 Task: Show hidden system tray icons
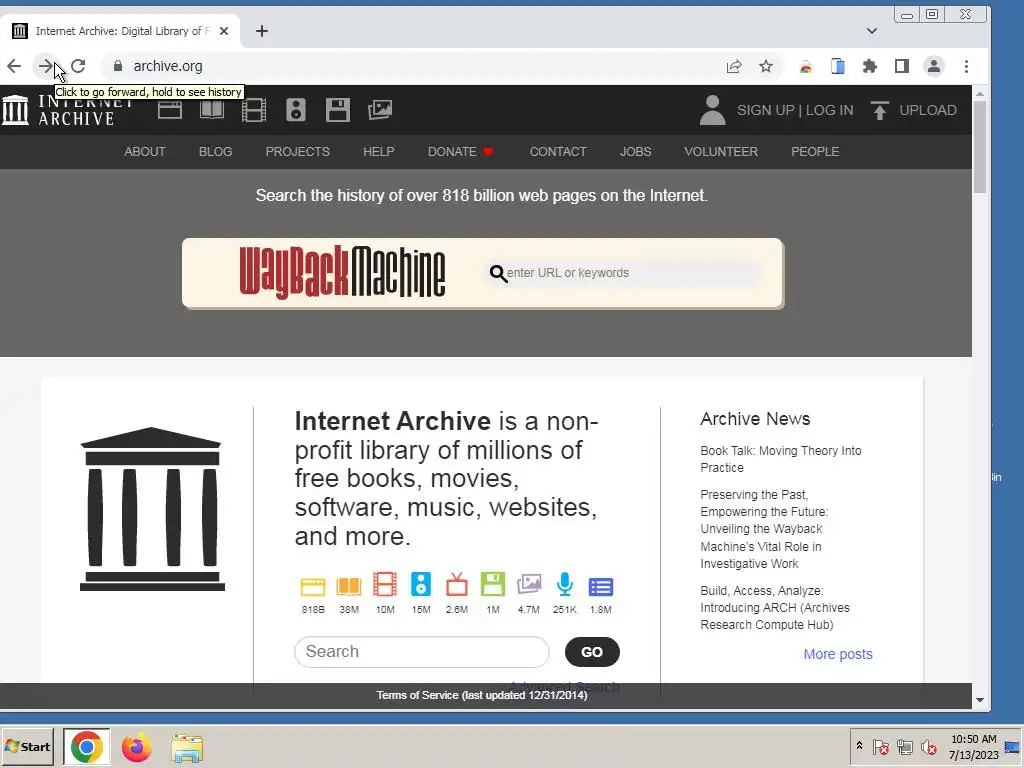tap(859, 746)
